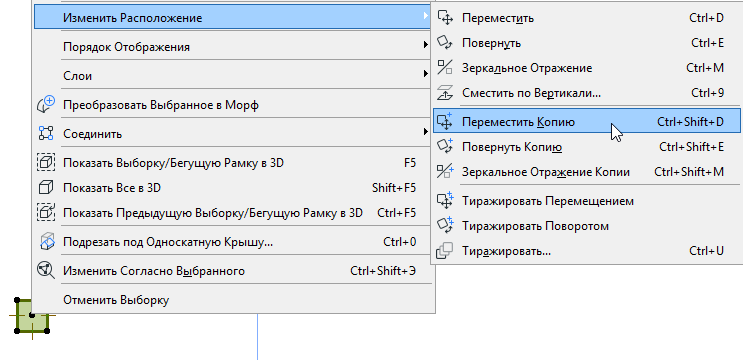
Task: Click the Тиражировать Перемещением icon
Action: tap(445, 201)
